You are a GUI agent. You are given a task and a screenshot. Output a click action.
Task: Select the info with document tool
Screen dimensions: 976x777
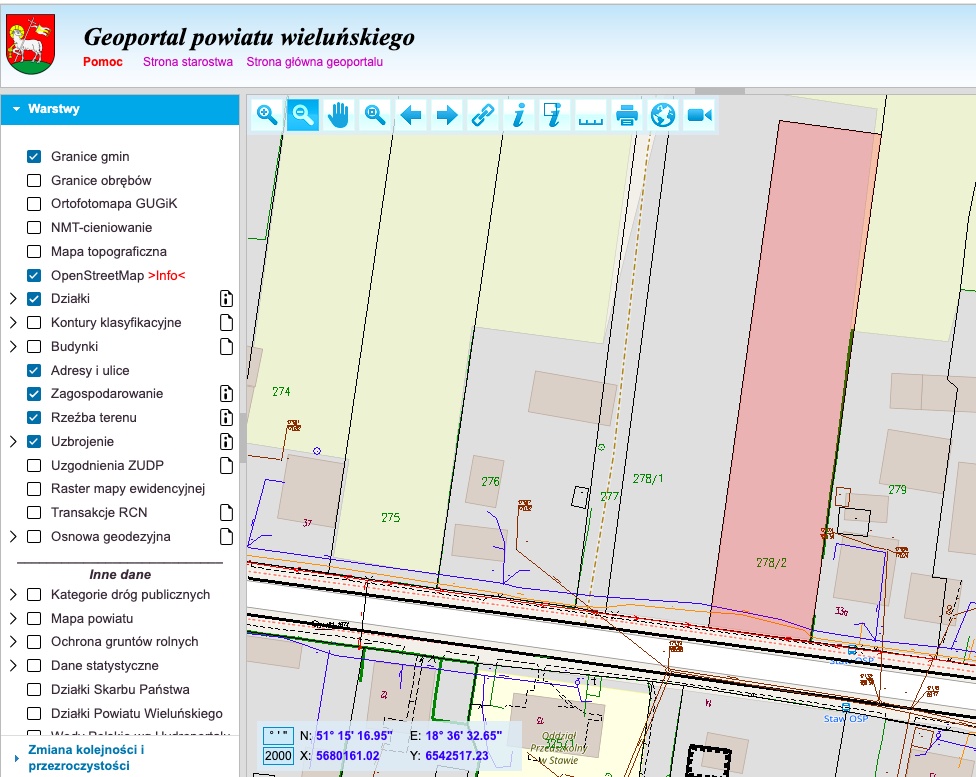tap(555, 115)
